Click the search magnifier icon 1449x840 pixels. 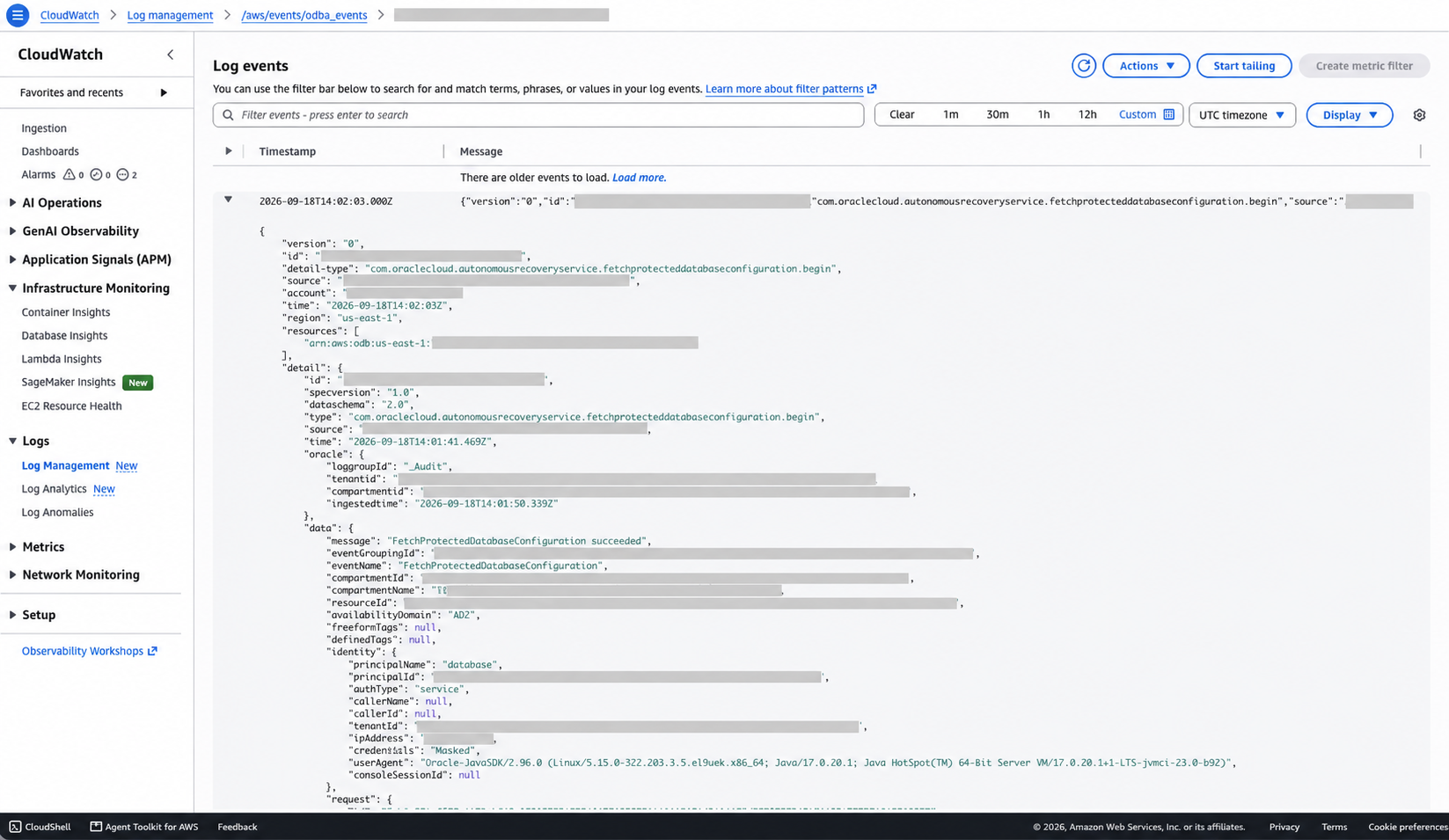pos(228,115)
